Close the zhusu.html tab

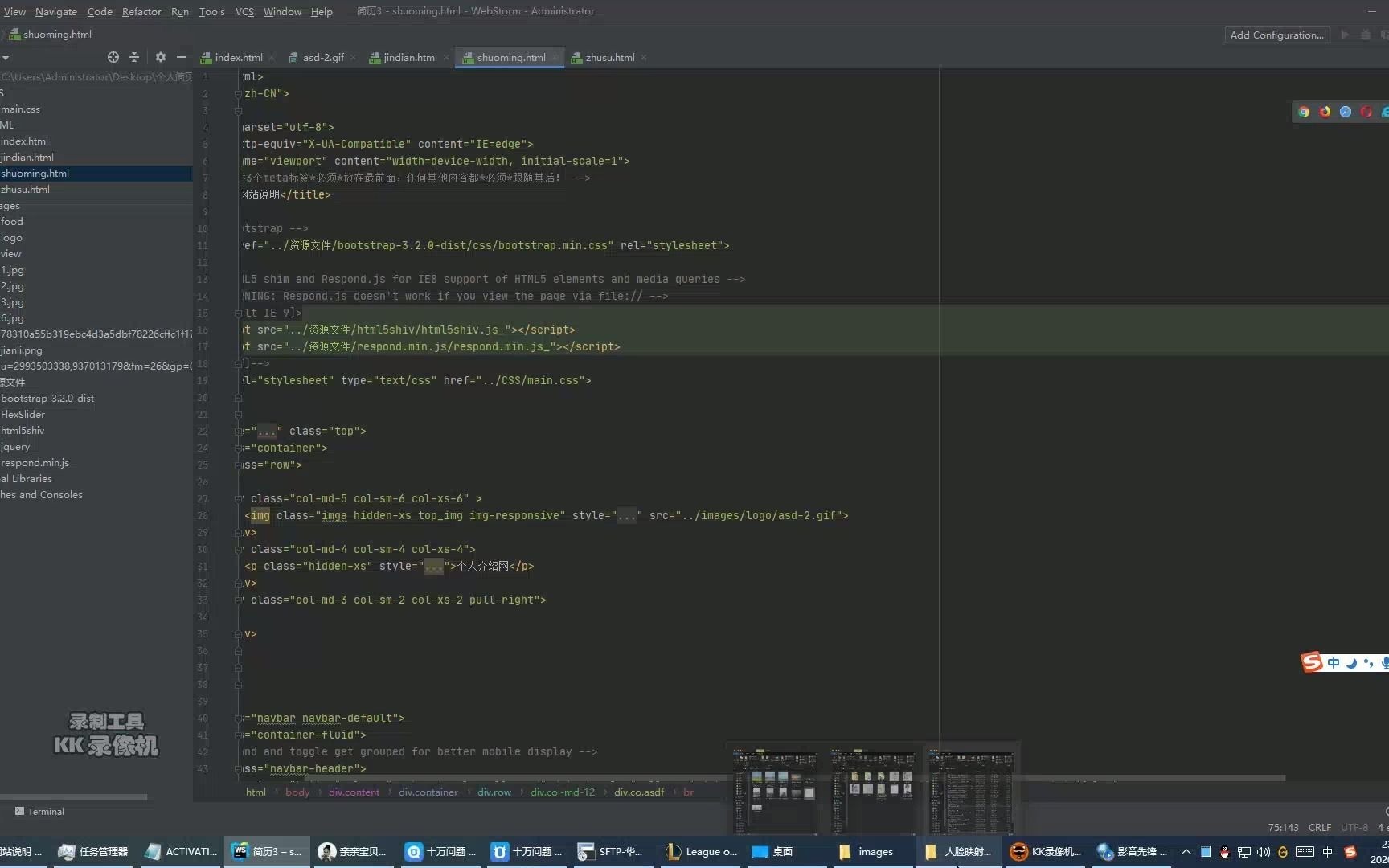click(x=644, y=58)
